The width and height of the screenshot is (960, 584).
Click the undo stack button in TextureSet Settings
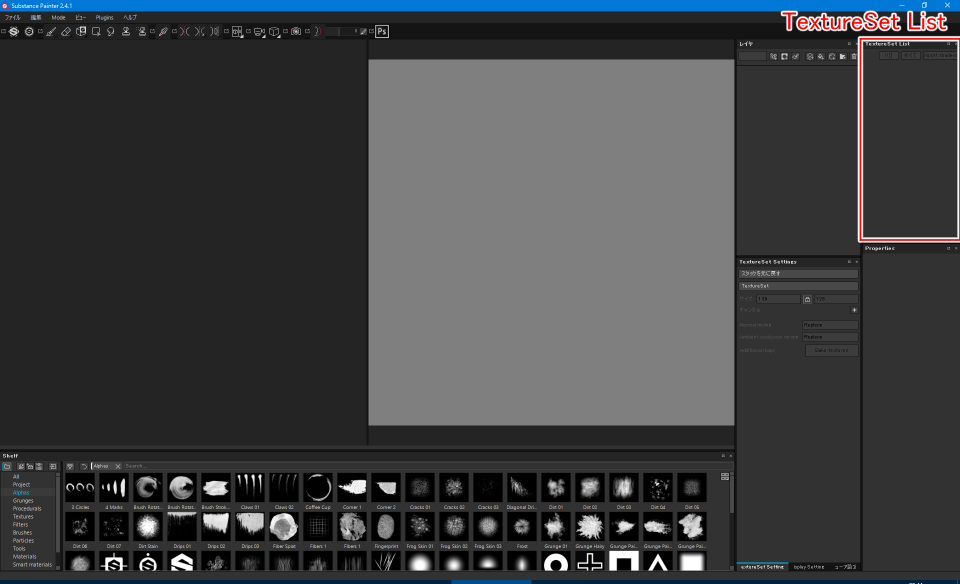(798, 274)
